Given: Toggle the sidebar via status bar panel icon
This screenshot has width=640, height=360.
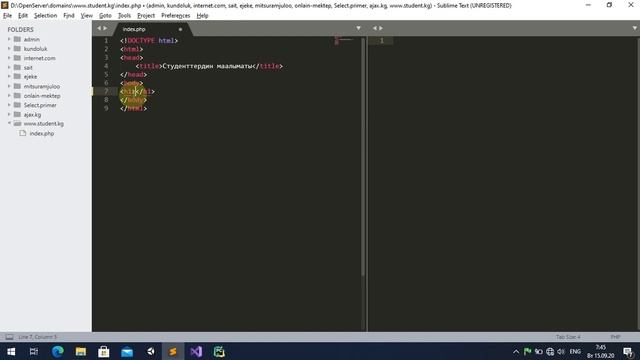Looking at the screenshot, I should point(9,337).
